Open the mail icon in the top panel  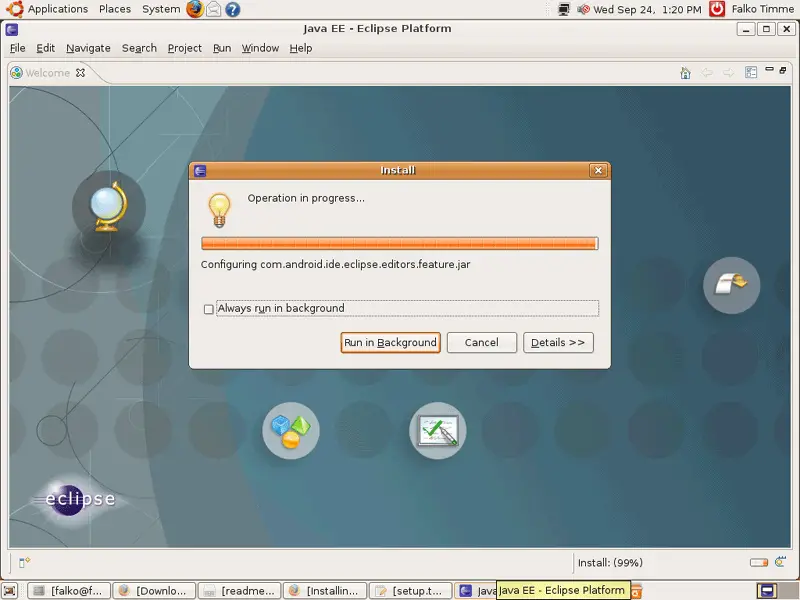(x=214, y=9)
